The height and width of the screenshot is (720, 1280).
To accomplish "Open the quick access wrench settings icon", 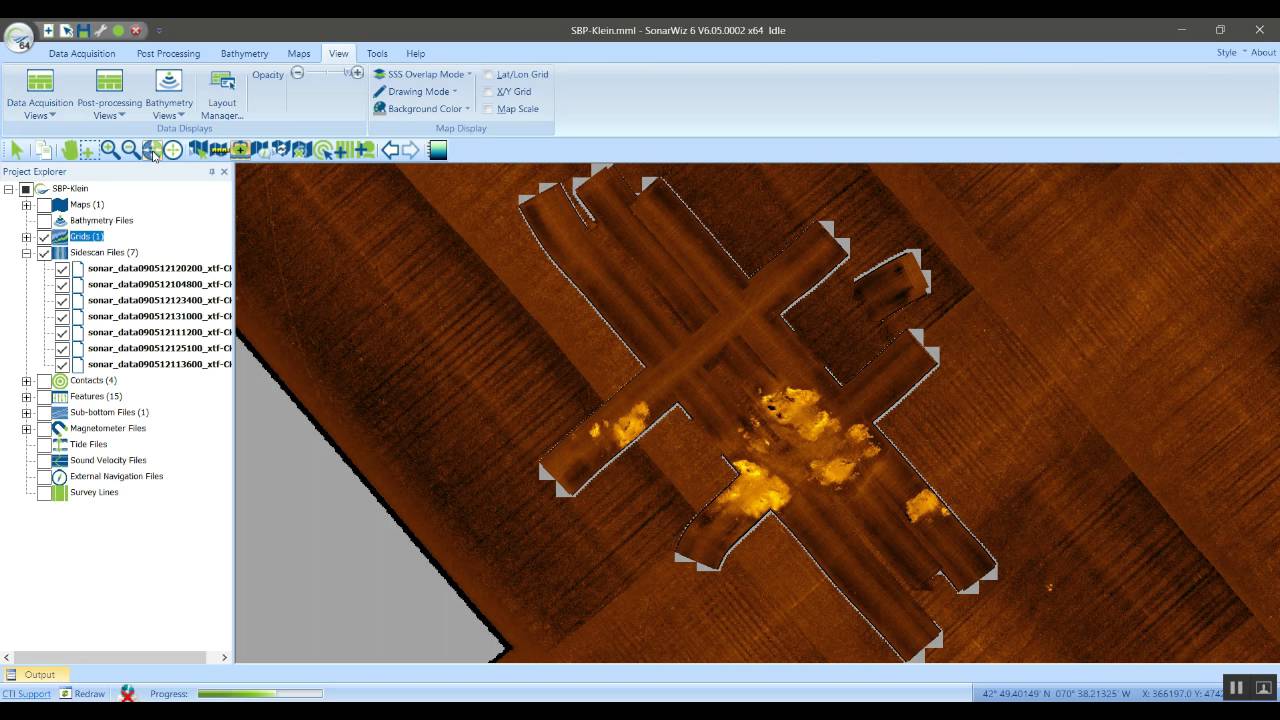I will tap(100, 30).
